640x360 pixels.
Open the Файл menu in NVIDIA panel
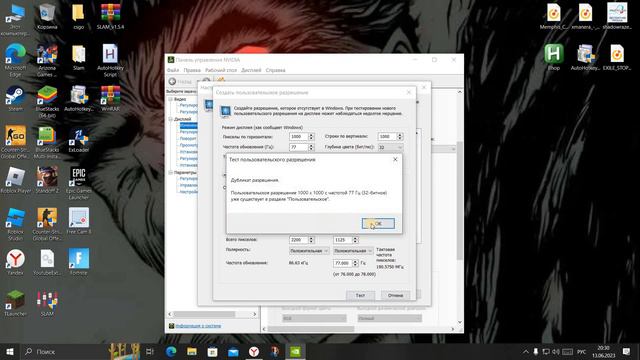(173, 70)
